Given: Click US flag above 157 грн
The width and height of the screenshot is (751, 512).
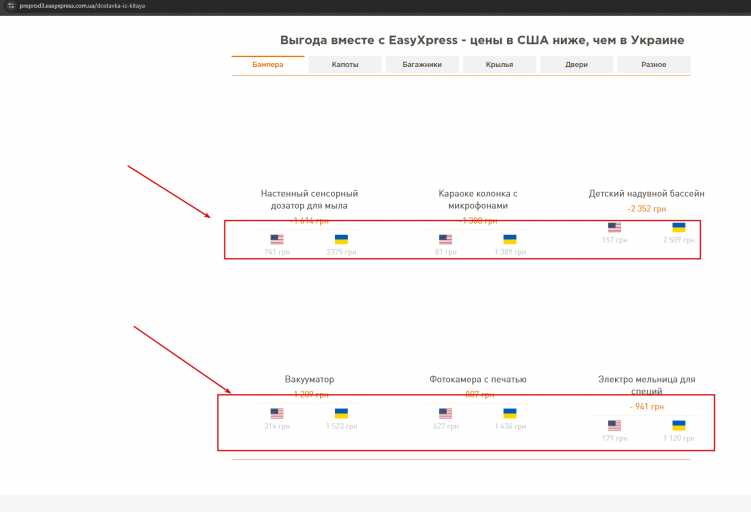Looking at the screenshot, I should 614,227.
